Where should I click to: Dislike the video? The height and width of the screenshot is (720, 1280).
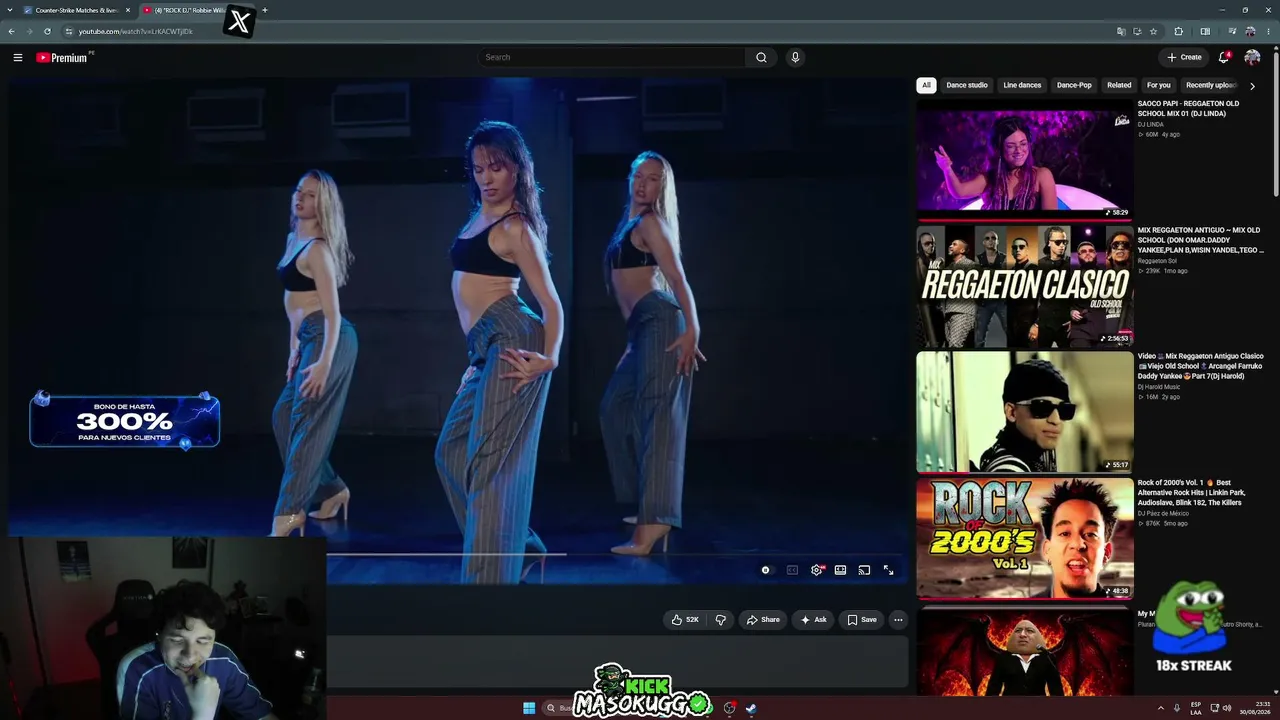coord(720,620)
